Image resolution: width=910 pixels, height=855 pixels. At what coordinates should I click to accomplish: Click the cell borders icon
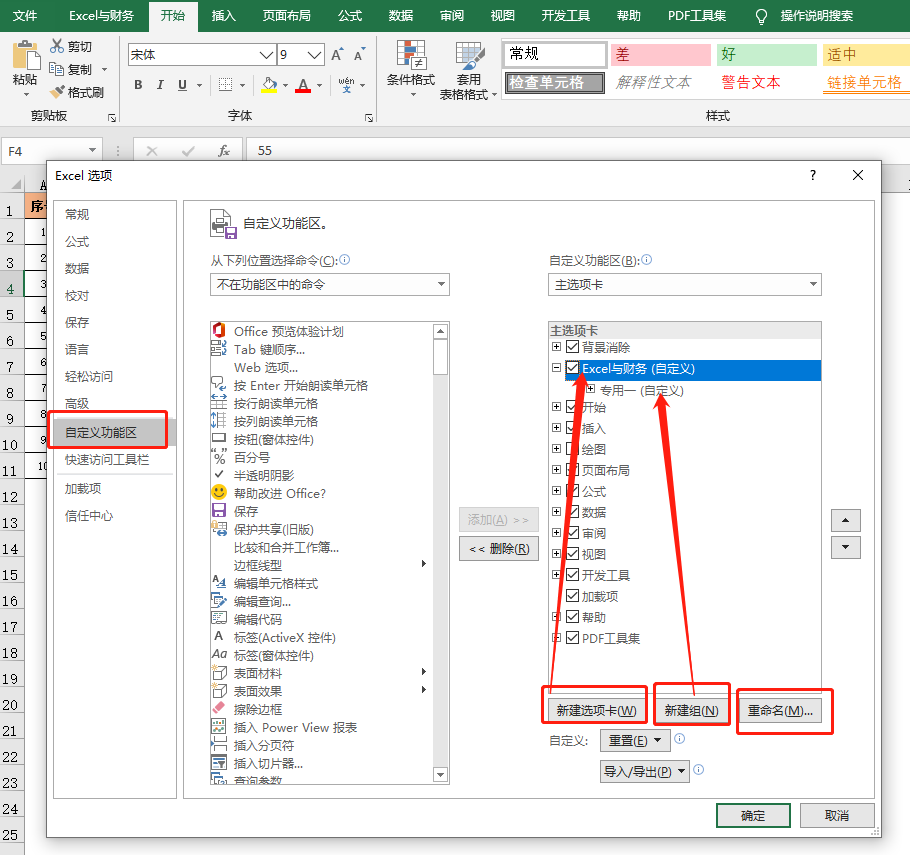pos(225,85)
